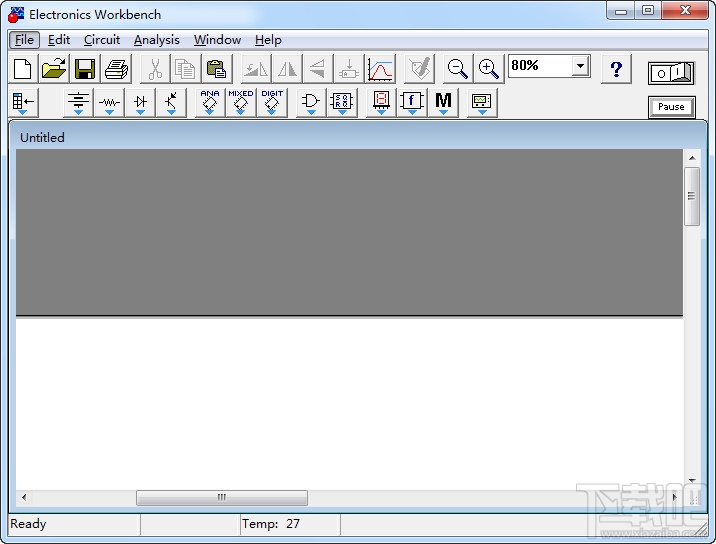Toggle the simulation power switch

pos(671,73)
